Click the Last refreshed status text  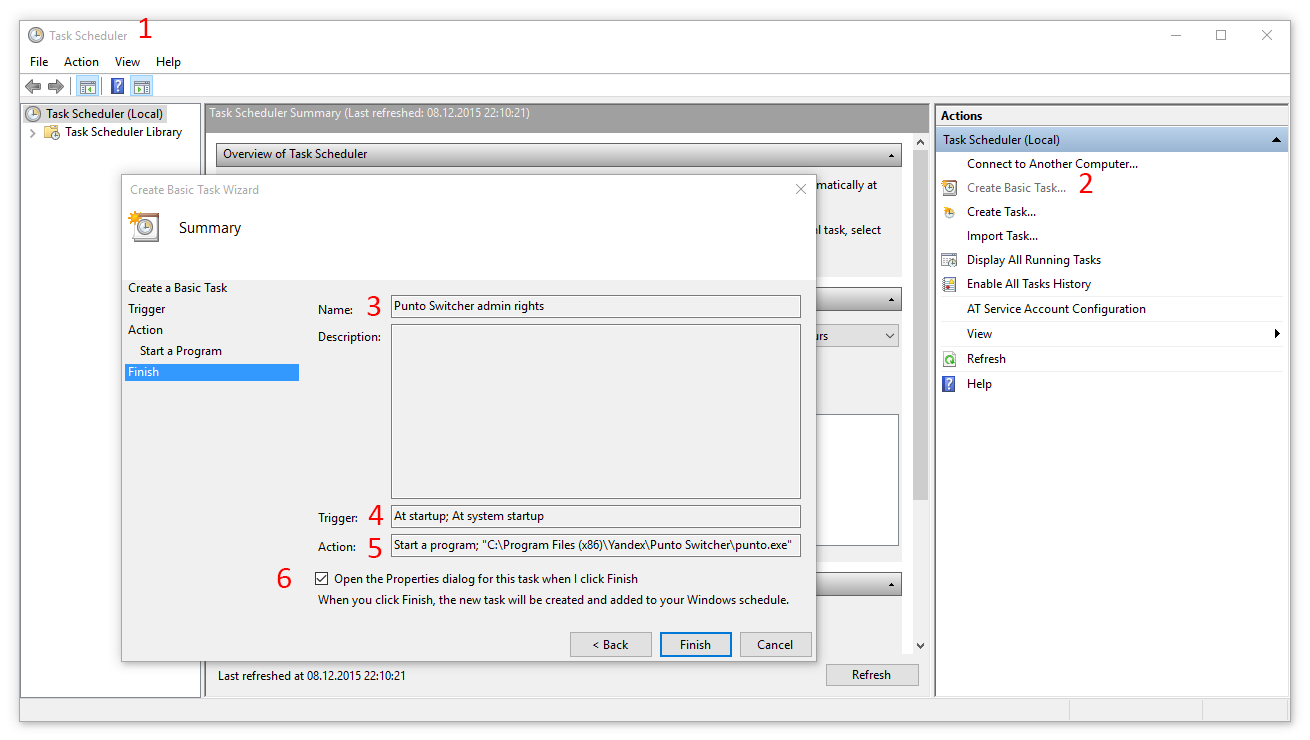(x=312, y=676)
